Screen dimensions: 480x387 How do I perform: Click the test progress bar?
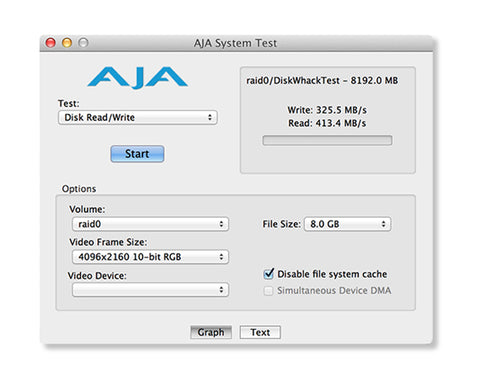click(327, 140)
